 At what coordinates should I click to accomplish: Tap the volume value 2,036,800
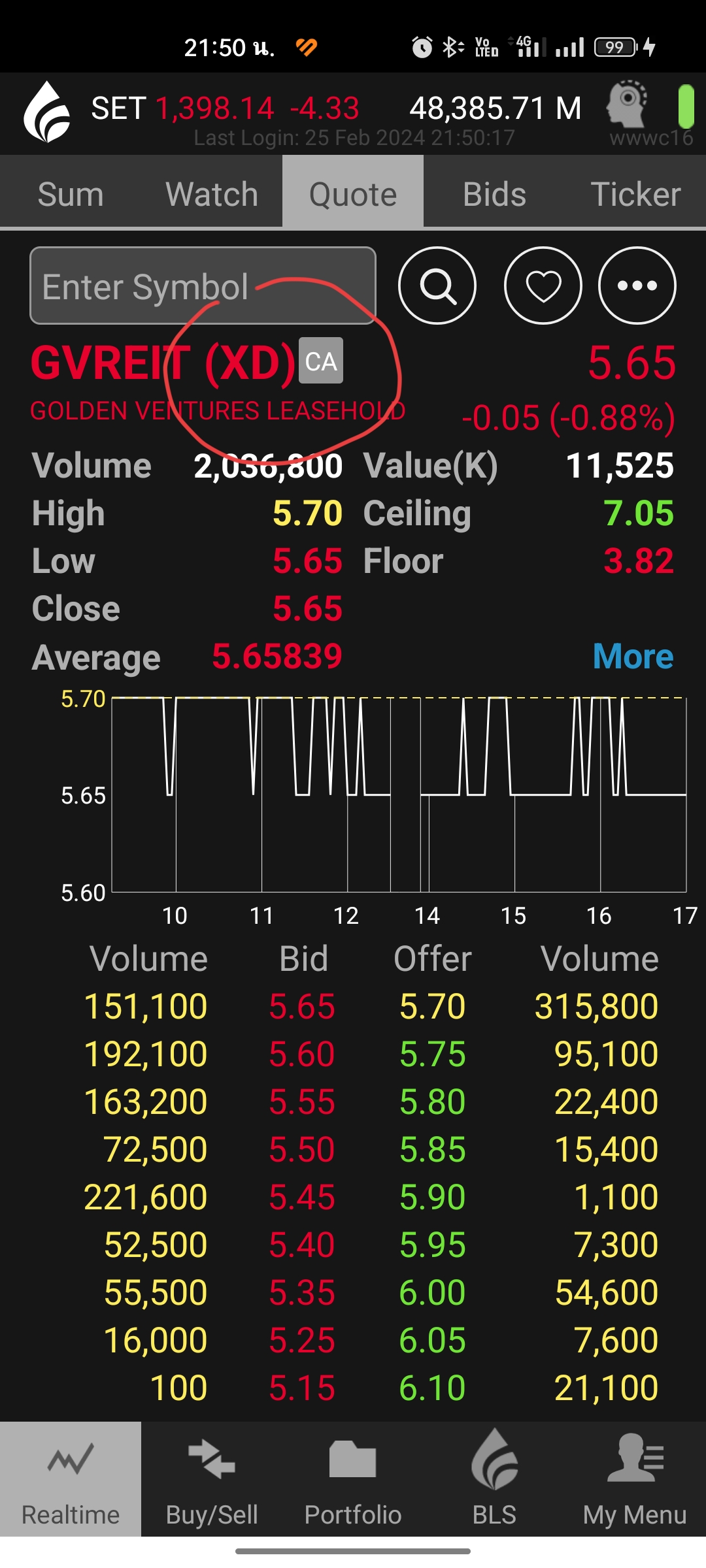click(268, 466)
